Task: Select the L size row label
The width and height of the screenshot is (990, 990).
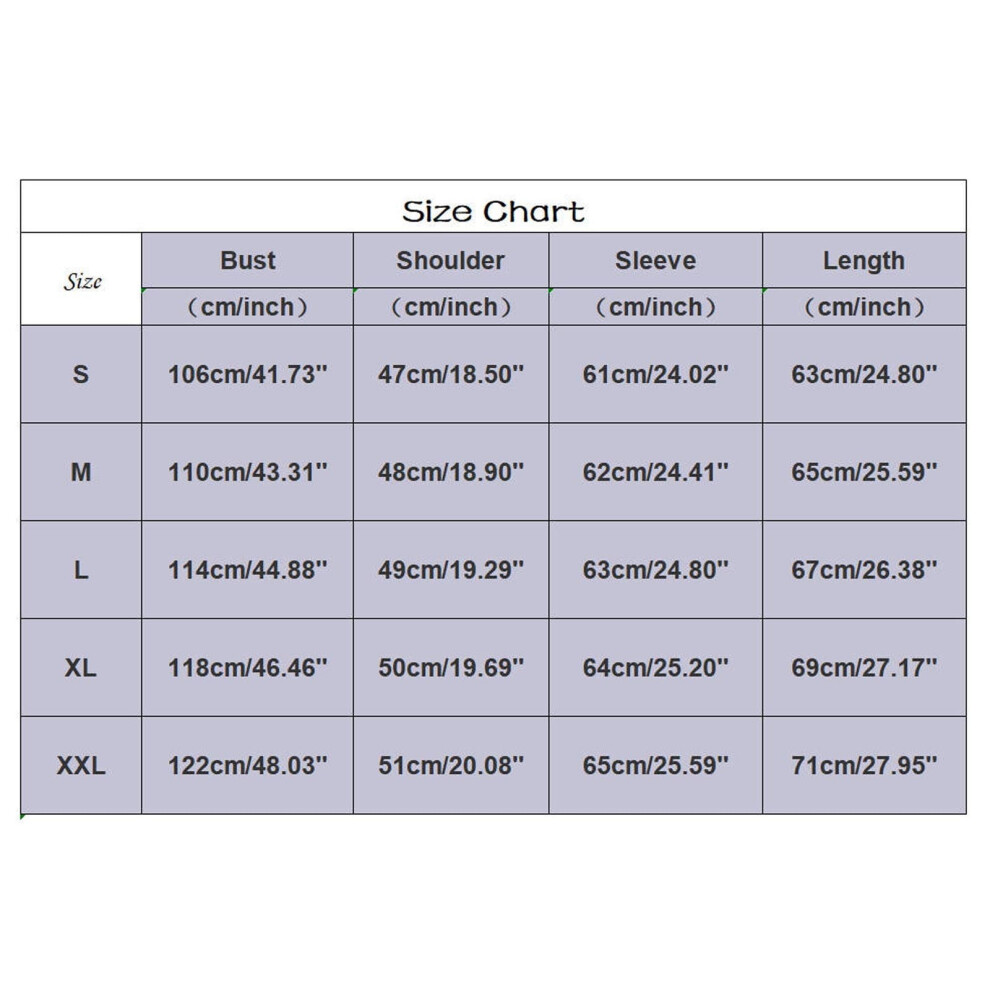Action: coord(81,570)
